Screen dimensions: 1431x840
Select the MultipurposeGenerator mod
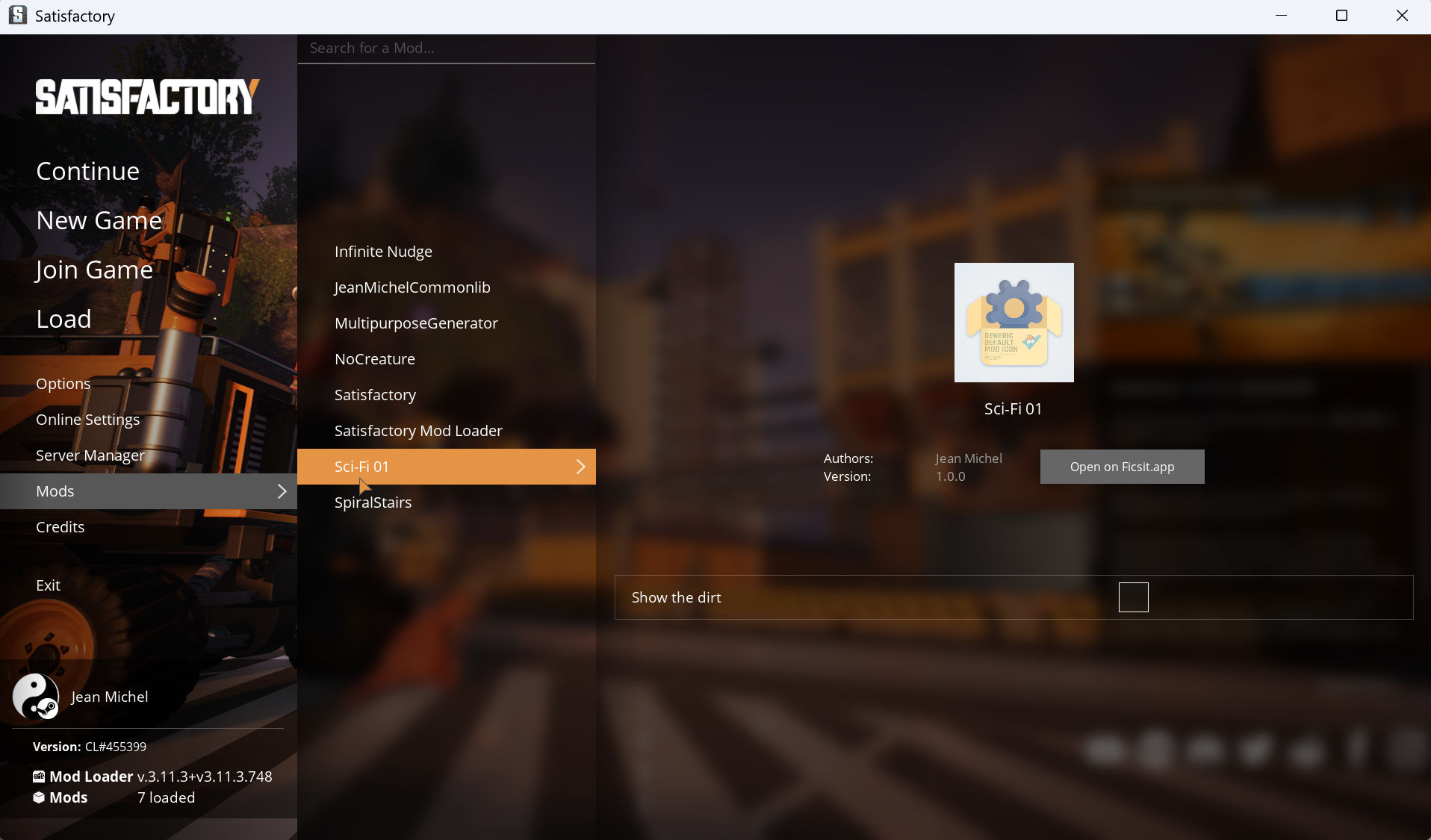click(416, 323)
